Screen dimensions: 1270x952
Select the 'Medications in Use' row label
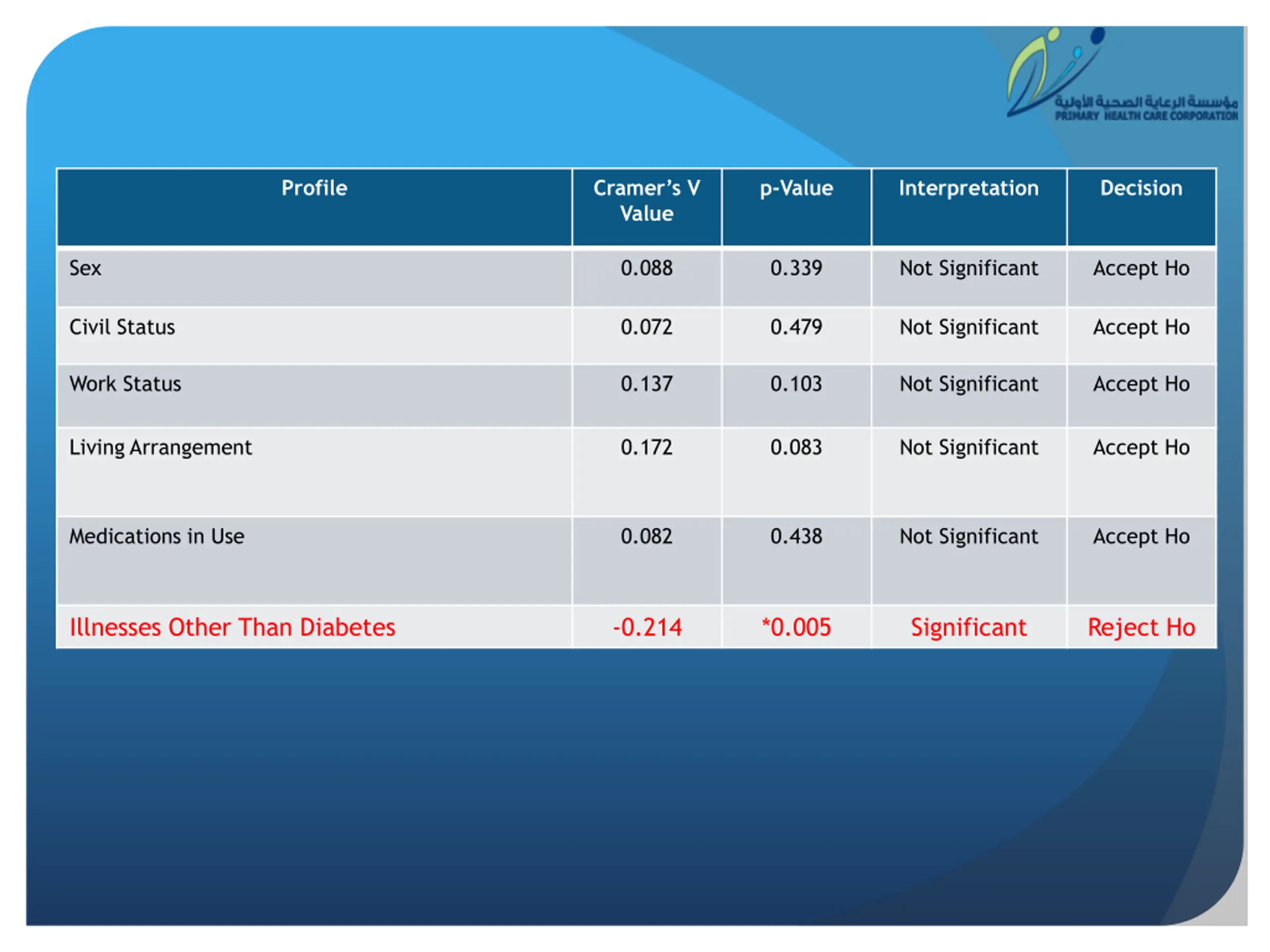click(x=157, y=536)
